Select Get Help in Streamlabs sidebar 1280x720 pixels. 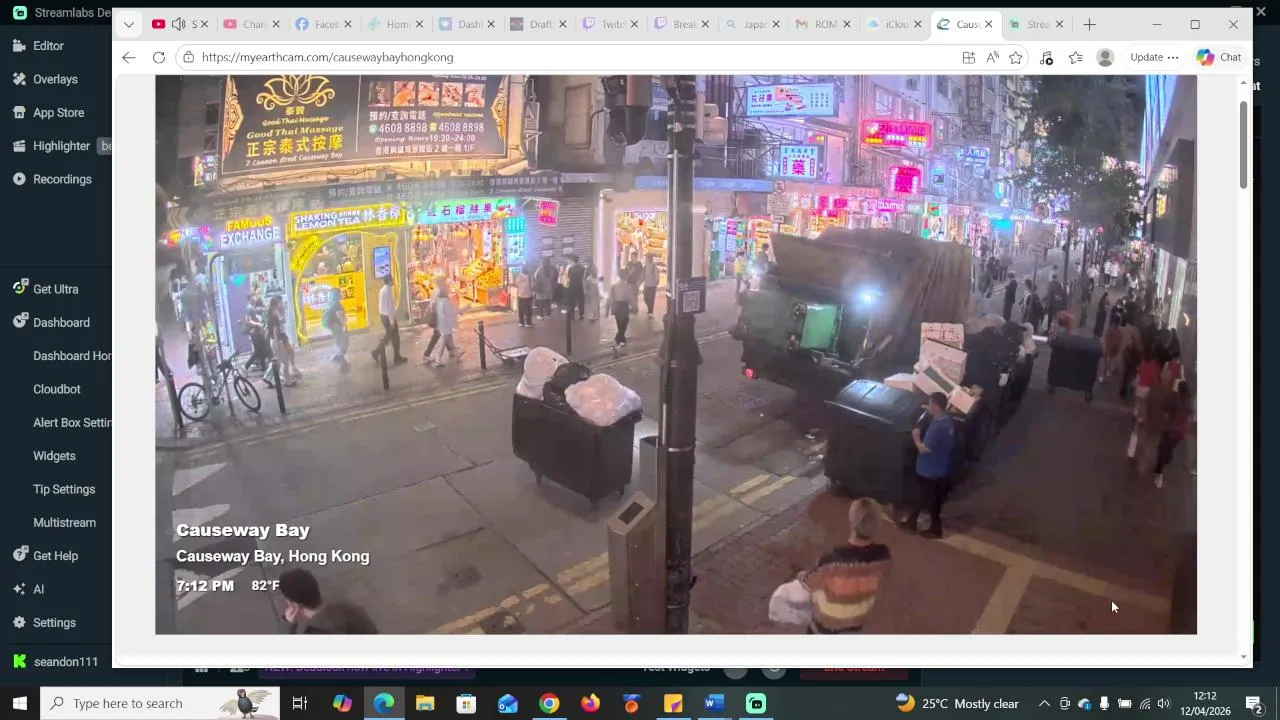point(55,556)
